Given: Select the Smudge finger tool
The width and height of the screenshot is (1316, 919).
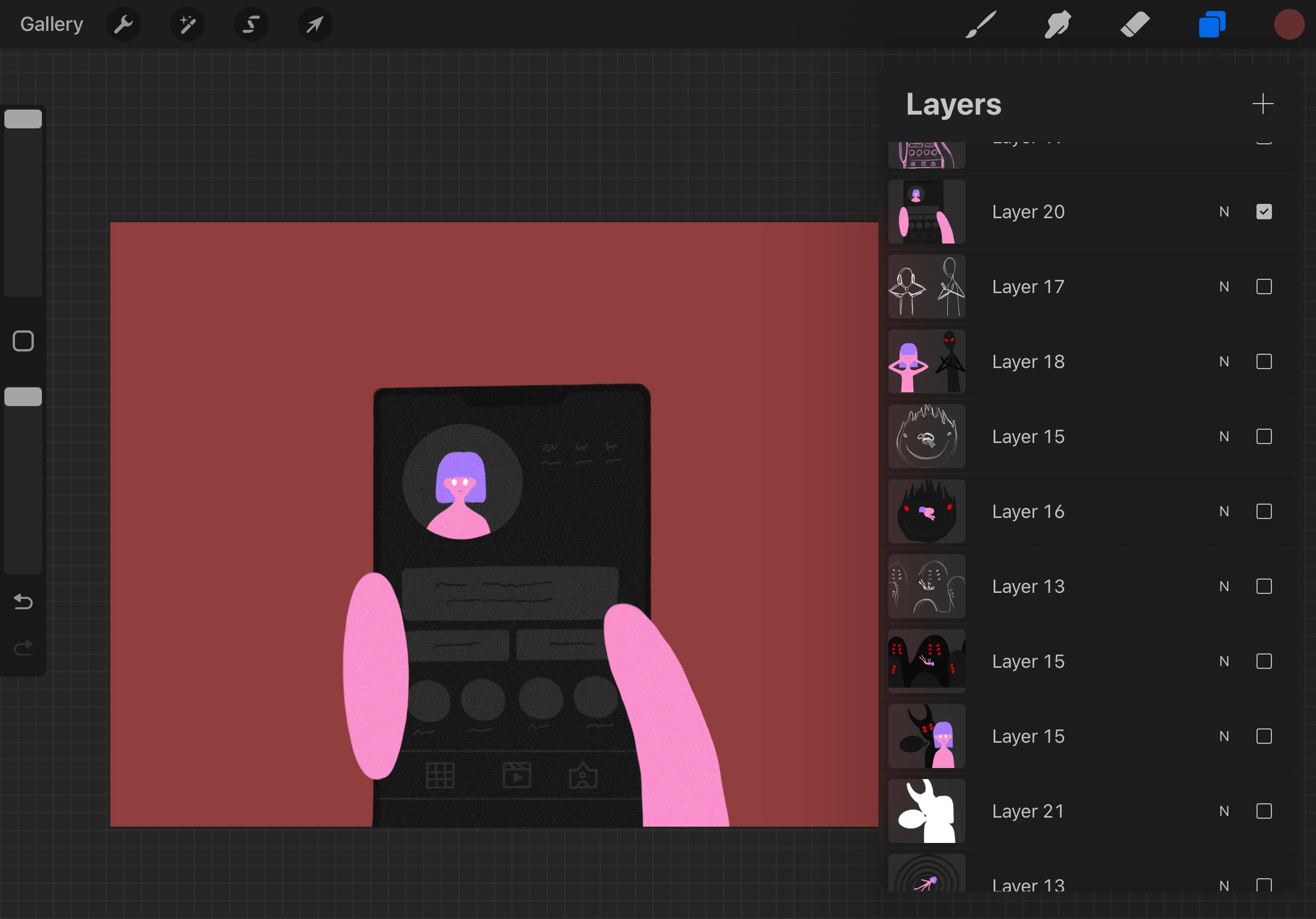Looking at the screenshot, I should tap(1058, 25).
